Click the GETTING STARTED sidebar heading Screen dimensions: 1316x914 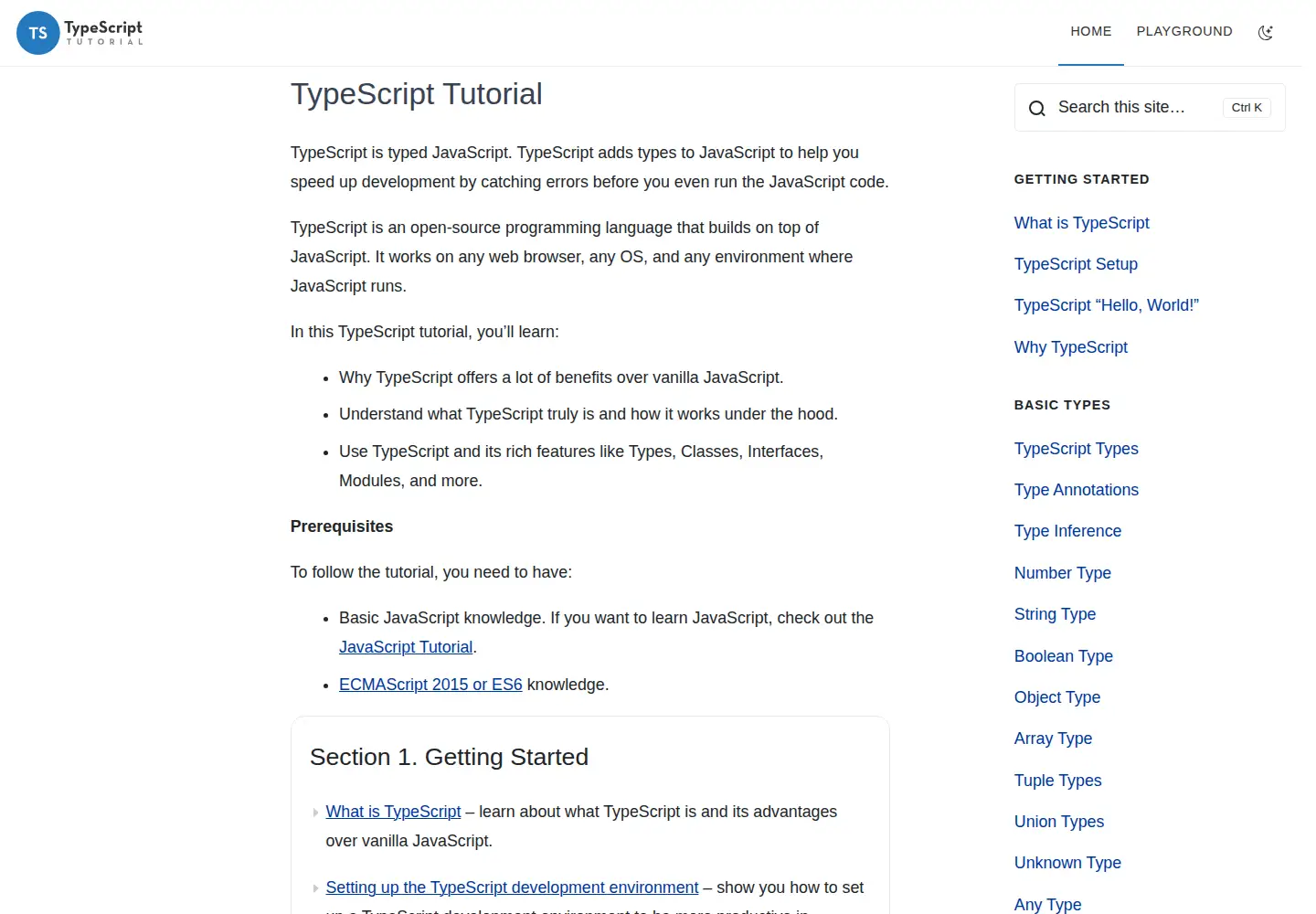1081,179
